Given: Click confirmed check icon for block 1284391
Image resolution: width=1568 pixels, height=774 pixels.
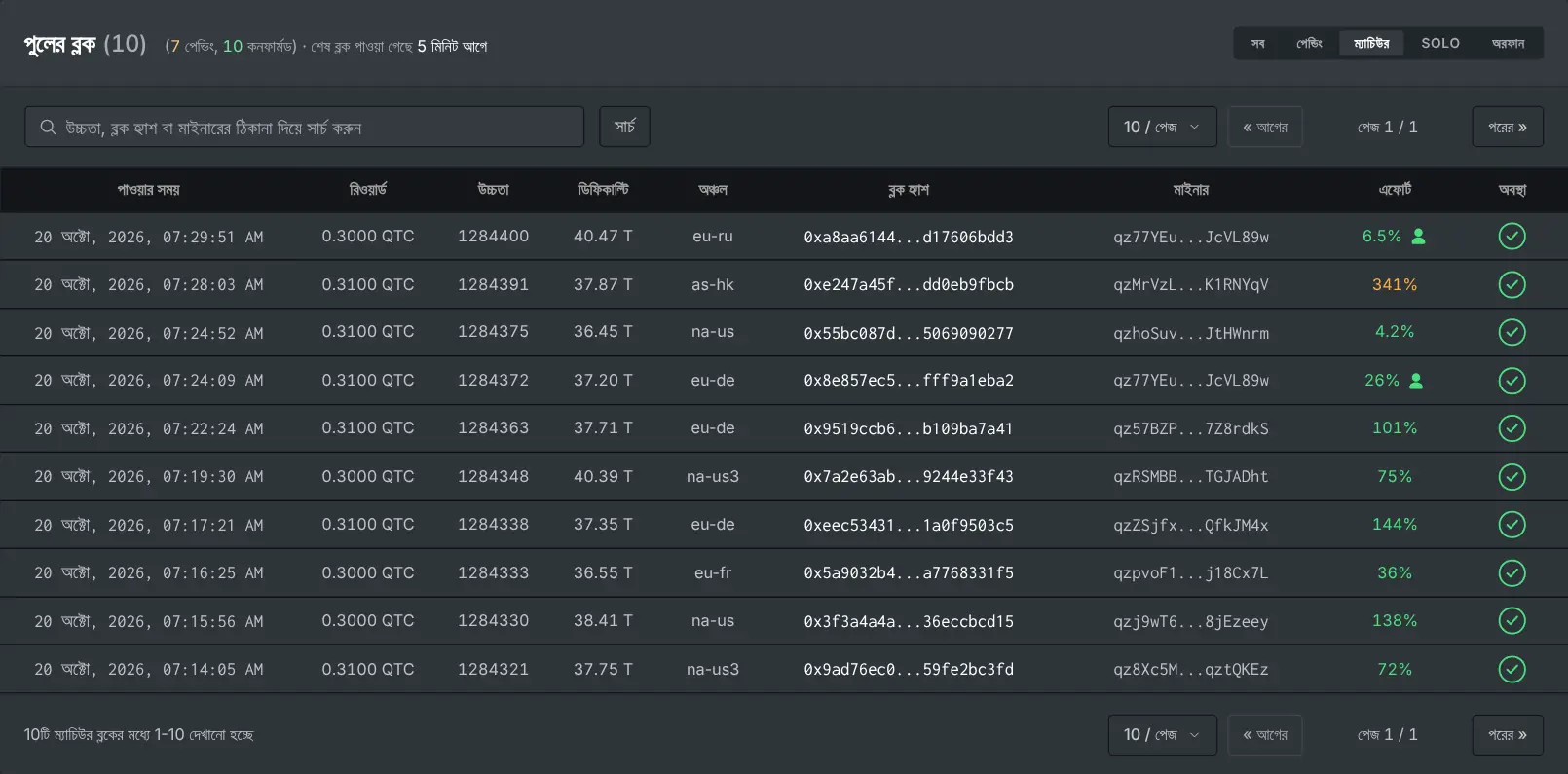Looking at the screenshot, I should (1512, 284).
